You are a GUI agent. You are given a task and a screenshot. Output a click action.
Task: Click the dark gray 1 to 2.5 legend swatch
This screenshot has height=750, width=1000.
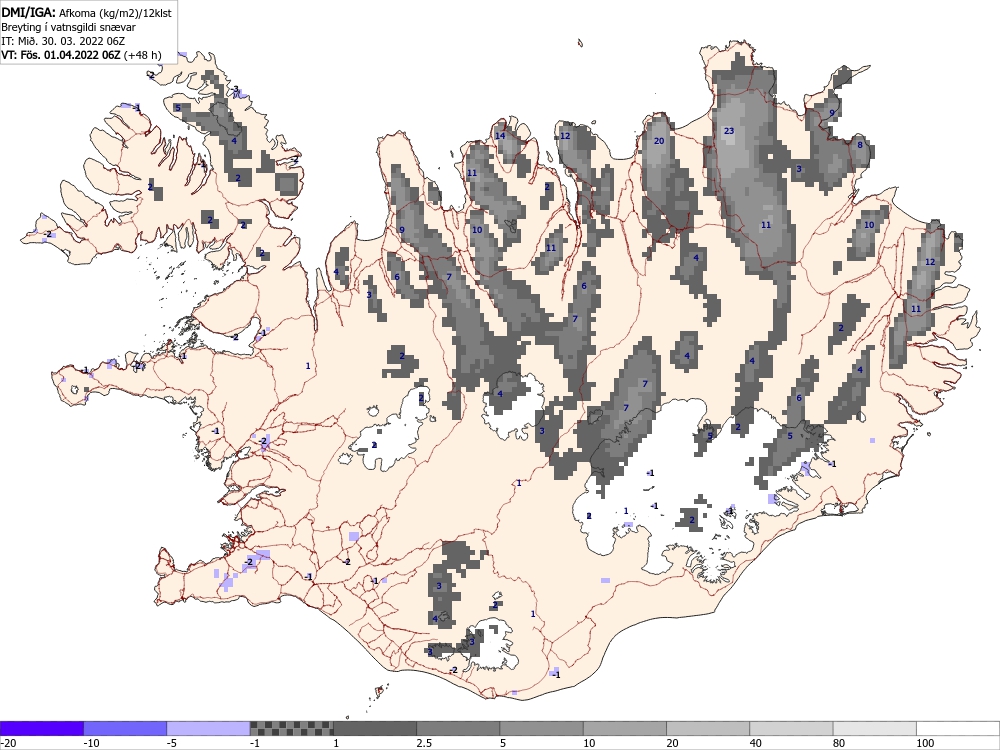[375, 728]
